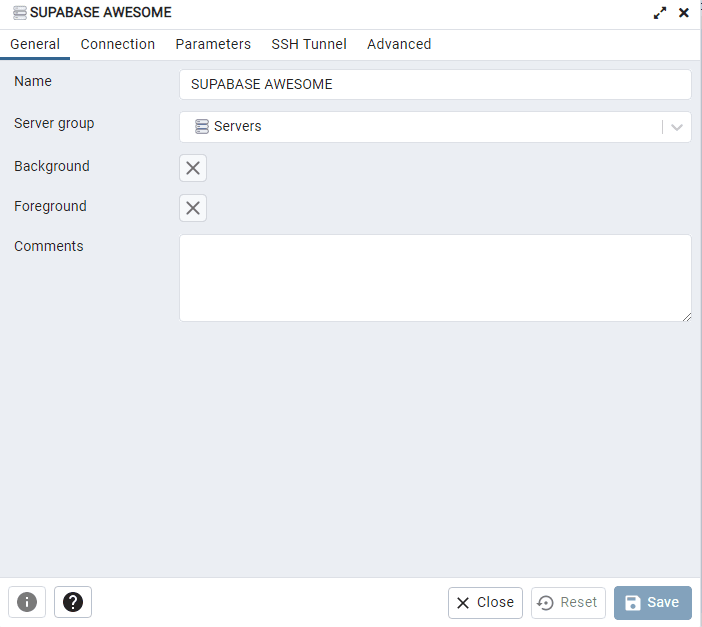
Task: Focus the Name input field
Action: (x=435, y=84)
